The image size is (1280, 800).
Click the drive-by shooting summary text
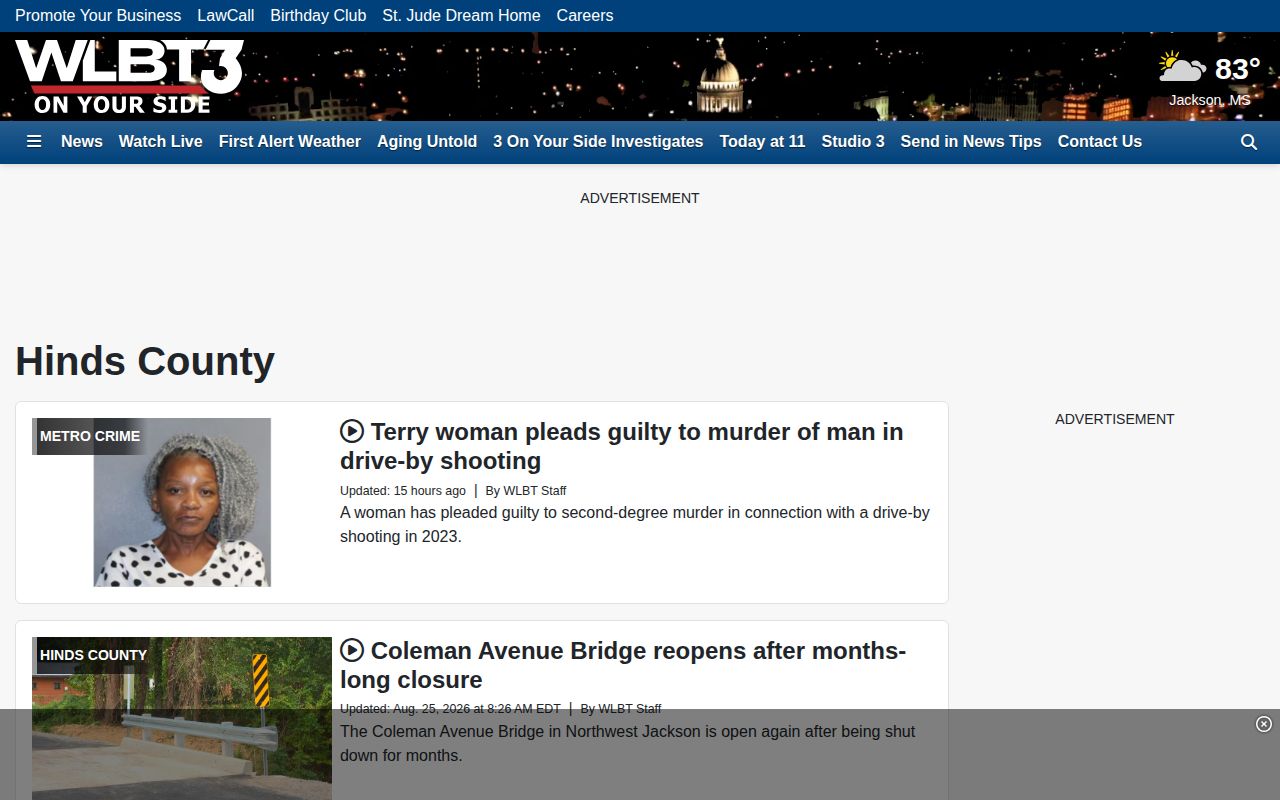click(635, 524)
